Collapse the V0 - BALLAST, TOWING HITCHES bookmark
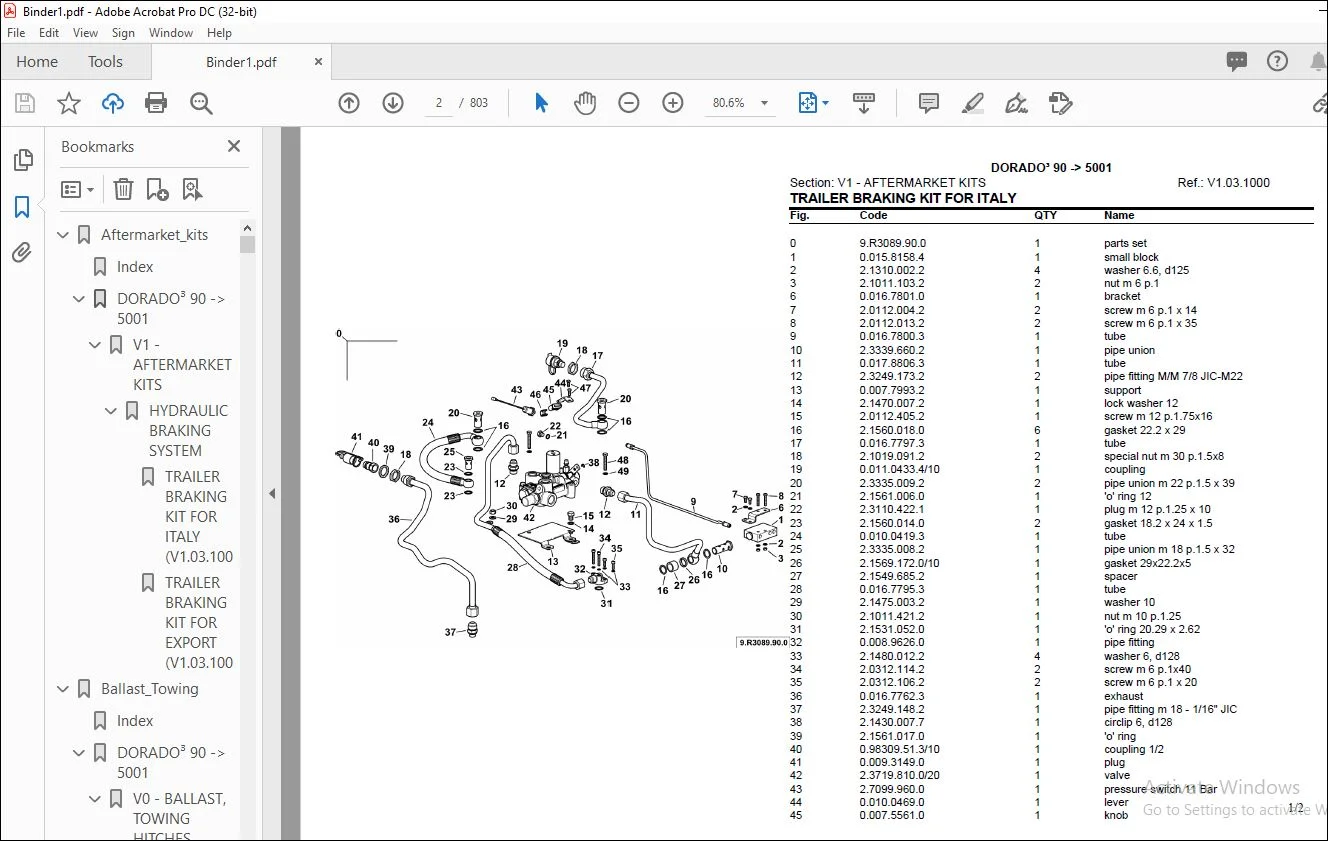The height and width of the screenshot is (841, 1328). 96,799
